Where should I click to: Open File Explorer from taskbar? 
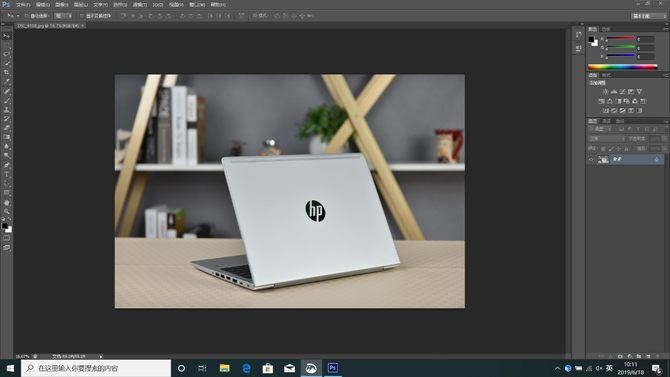tap(224, 368)
